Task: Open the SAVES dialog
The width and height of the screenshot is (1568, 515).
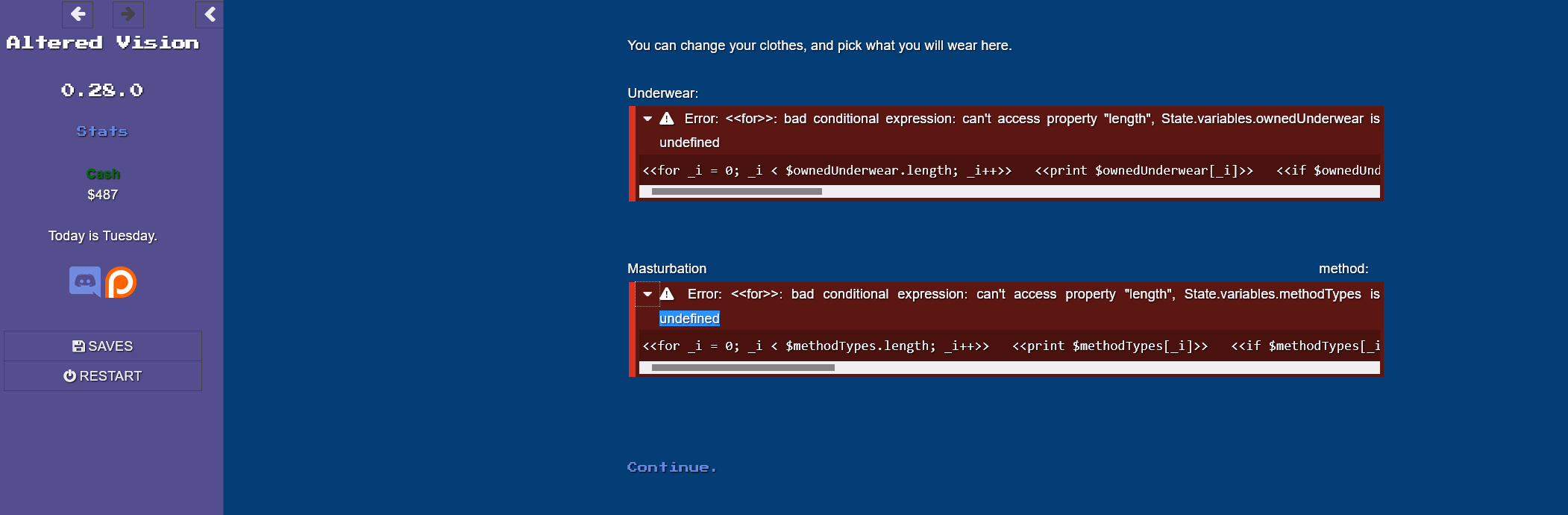Action: 103,346
